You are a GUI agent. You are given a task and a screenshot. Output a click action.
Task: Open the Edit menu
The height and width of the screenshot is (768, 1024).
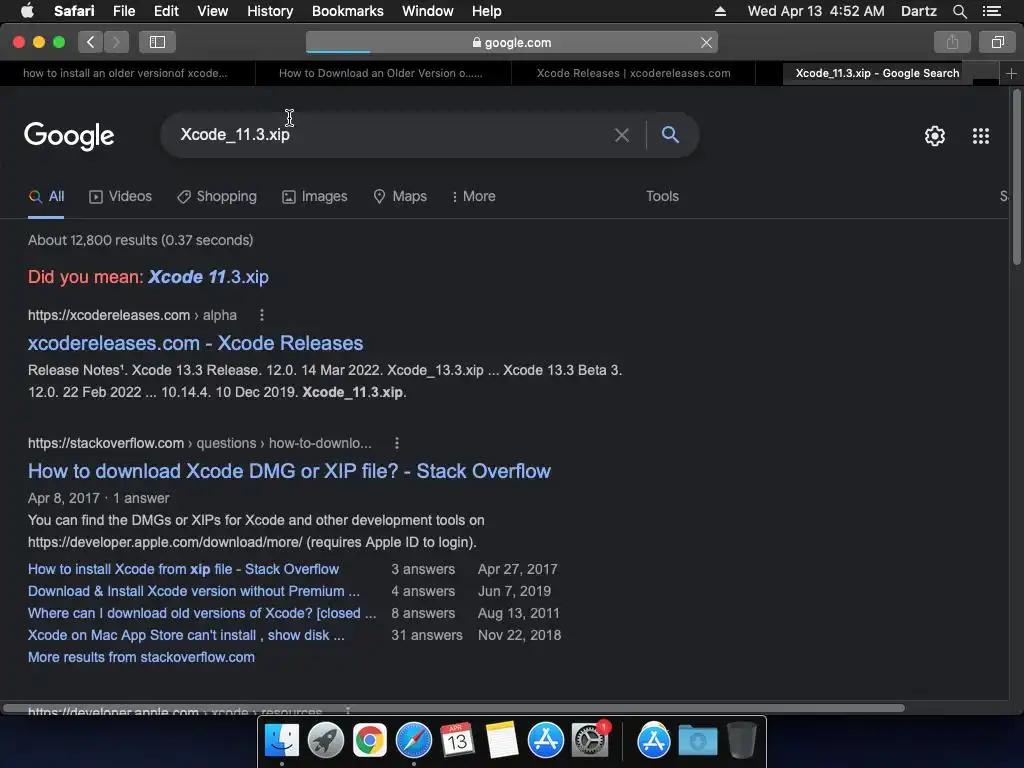pyautogui.click(x=166, y=11)
